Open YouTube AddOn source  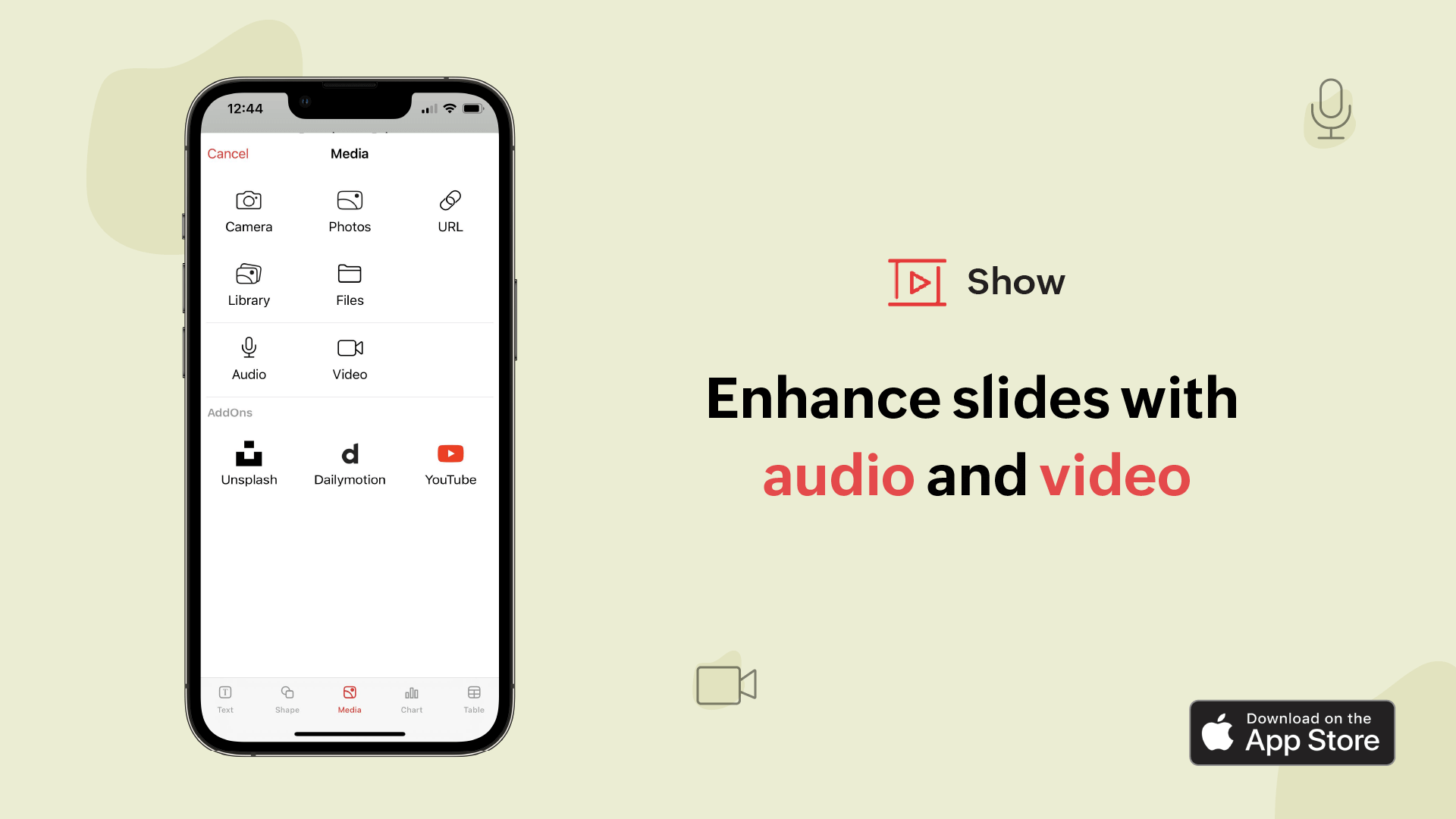click(449, 462)
